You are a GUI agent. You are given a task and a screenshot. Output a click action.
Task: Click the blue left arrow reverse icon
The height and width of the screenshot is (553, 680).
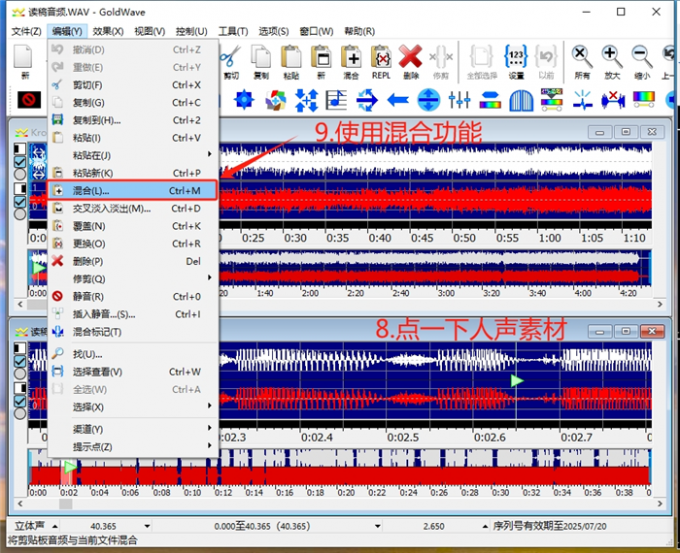pyautogui.click(x=398, y=100)
